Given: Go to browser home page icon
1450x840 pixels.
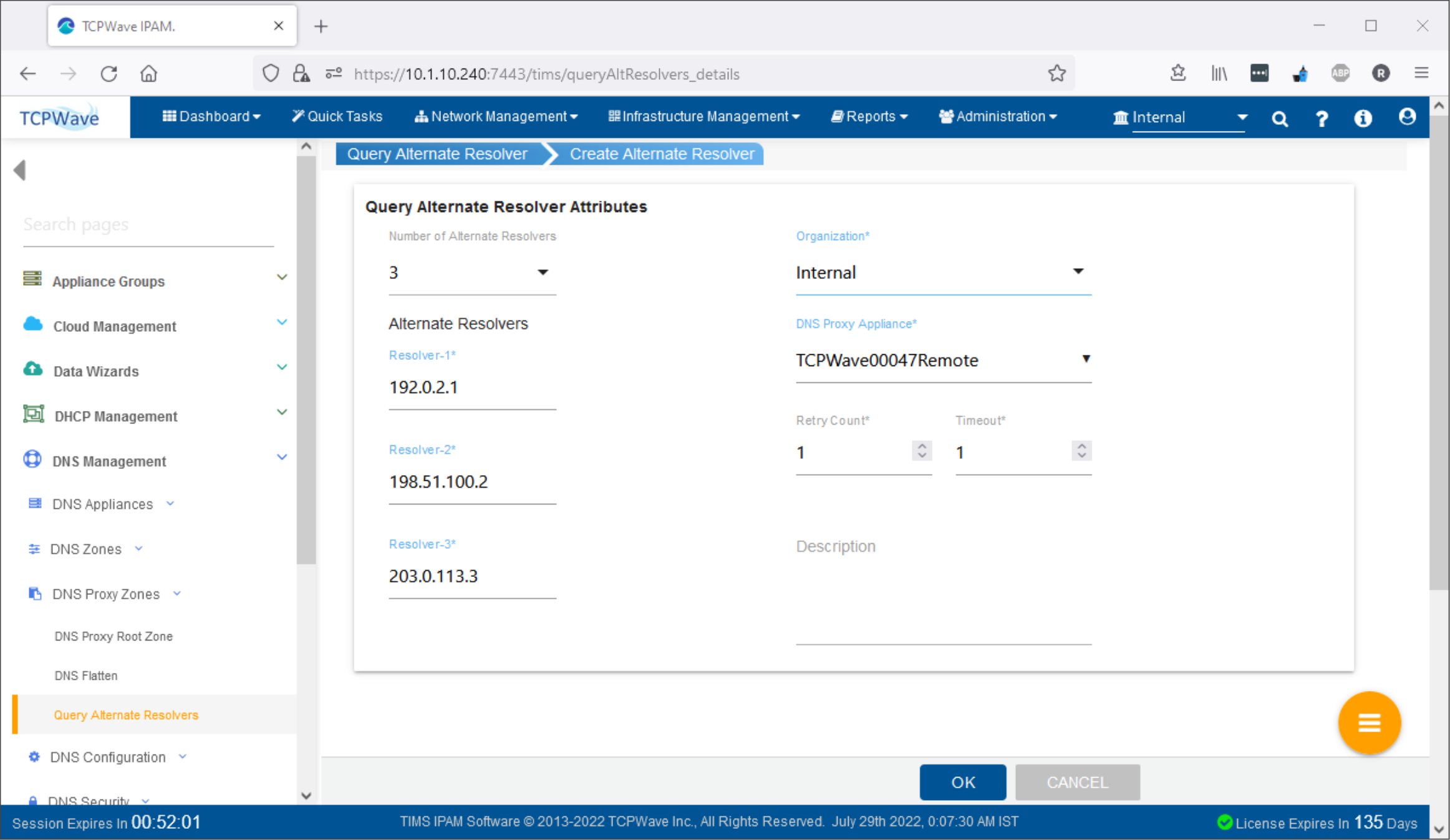Looking at the screenshot, I should pyautogui.click(x=148, y=74).
